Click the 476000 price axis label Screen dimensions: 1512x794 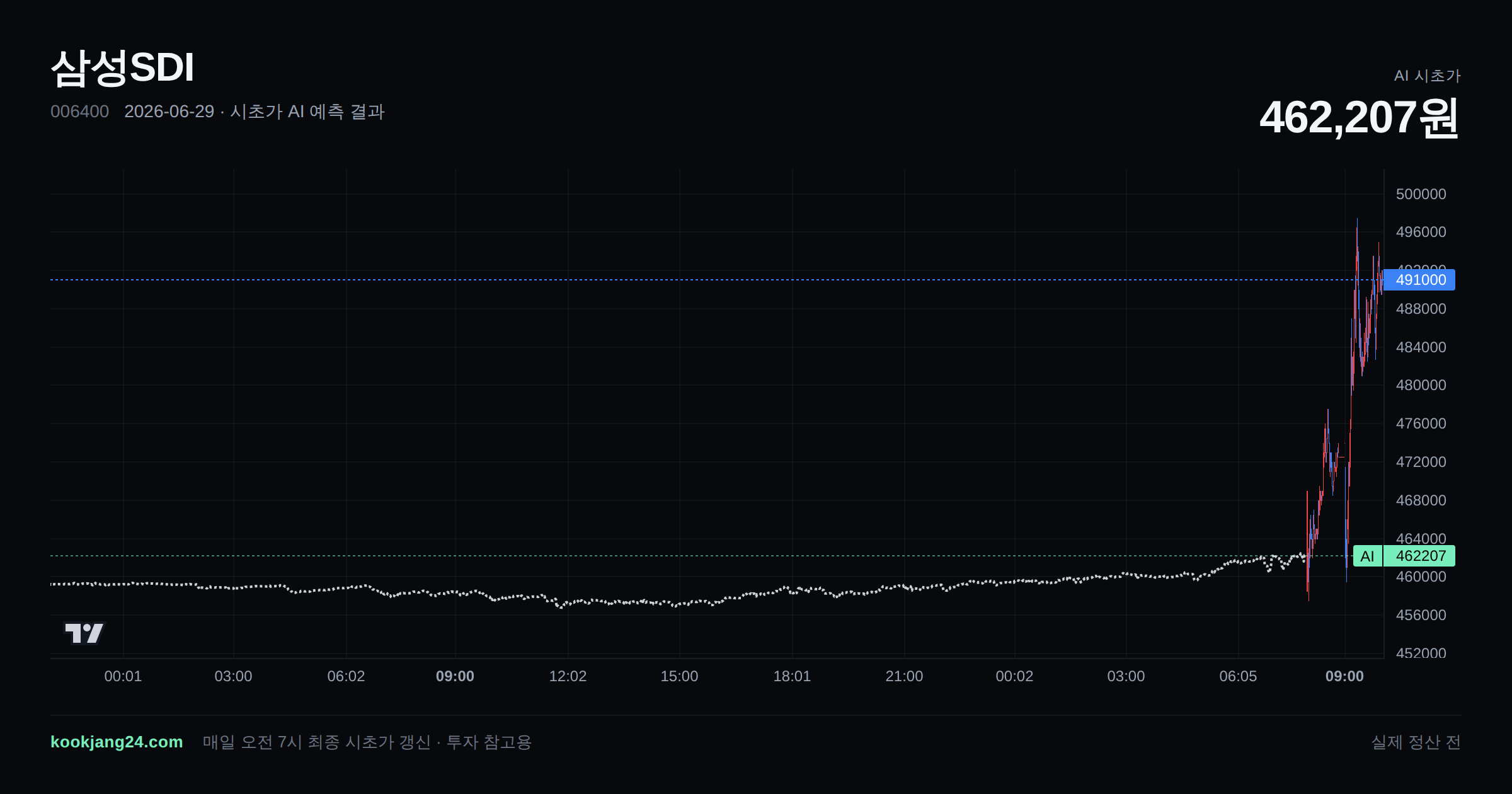tap(1421, 423)
